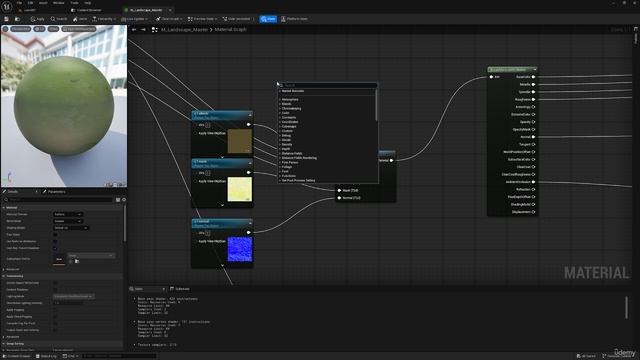Click the Specular pin on result node
Viewport: 640px width, 360px height.
(x=533, y=92)
